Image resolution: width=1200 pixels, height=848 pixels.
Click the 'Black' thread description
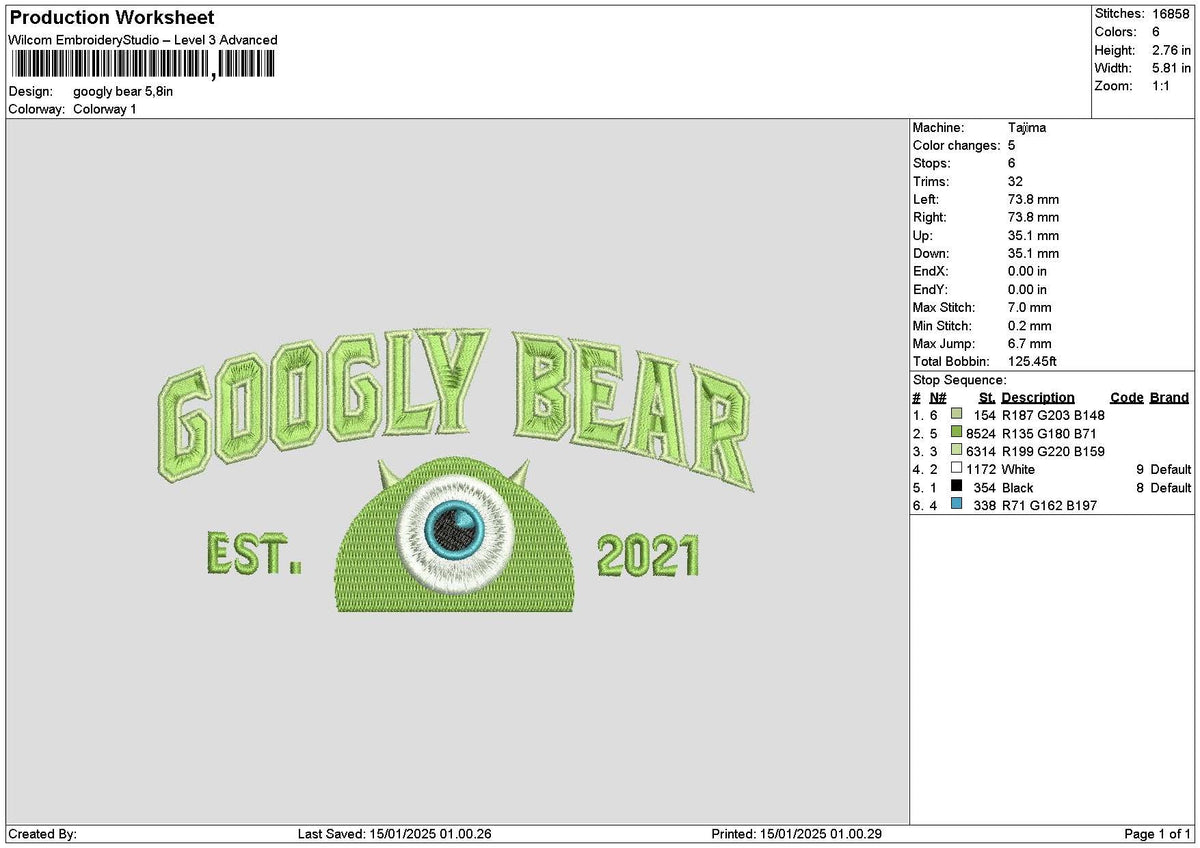tap(1018, 488)
